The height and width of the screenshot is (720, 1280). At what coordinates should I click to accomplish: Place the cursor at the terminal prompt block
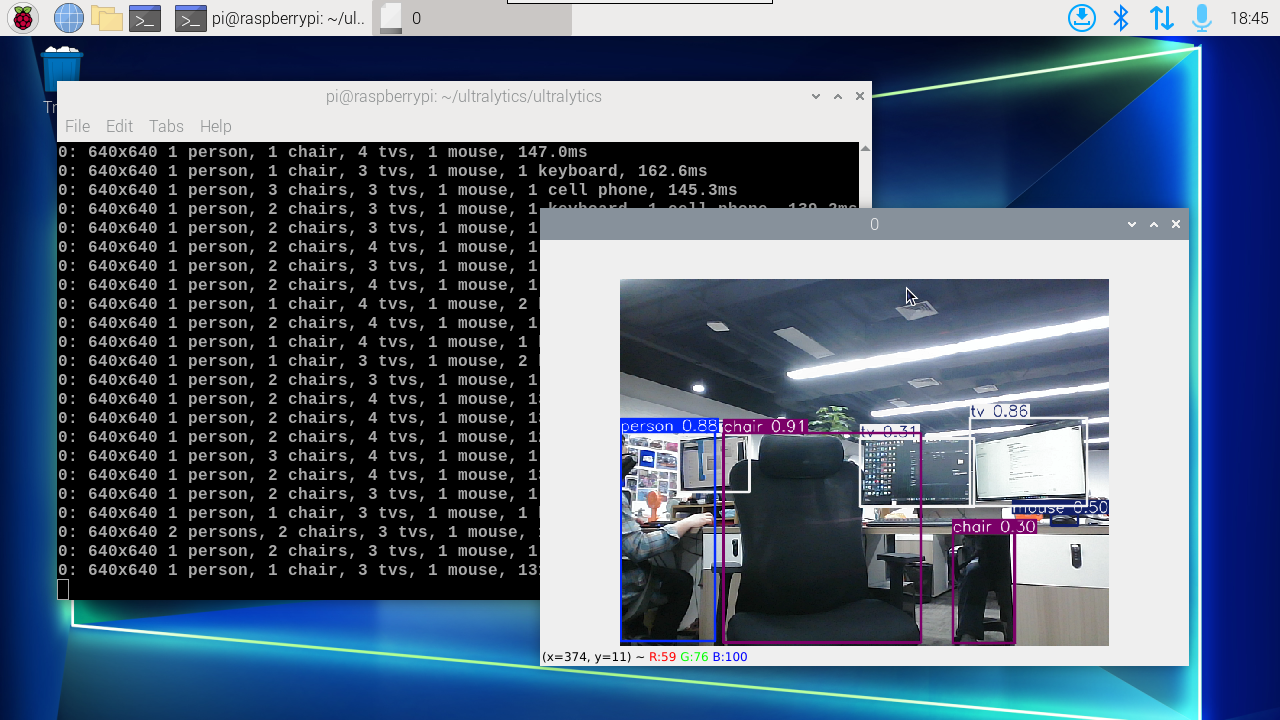click(x=63, y=589)
